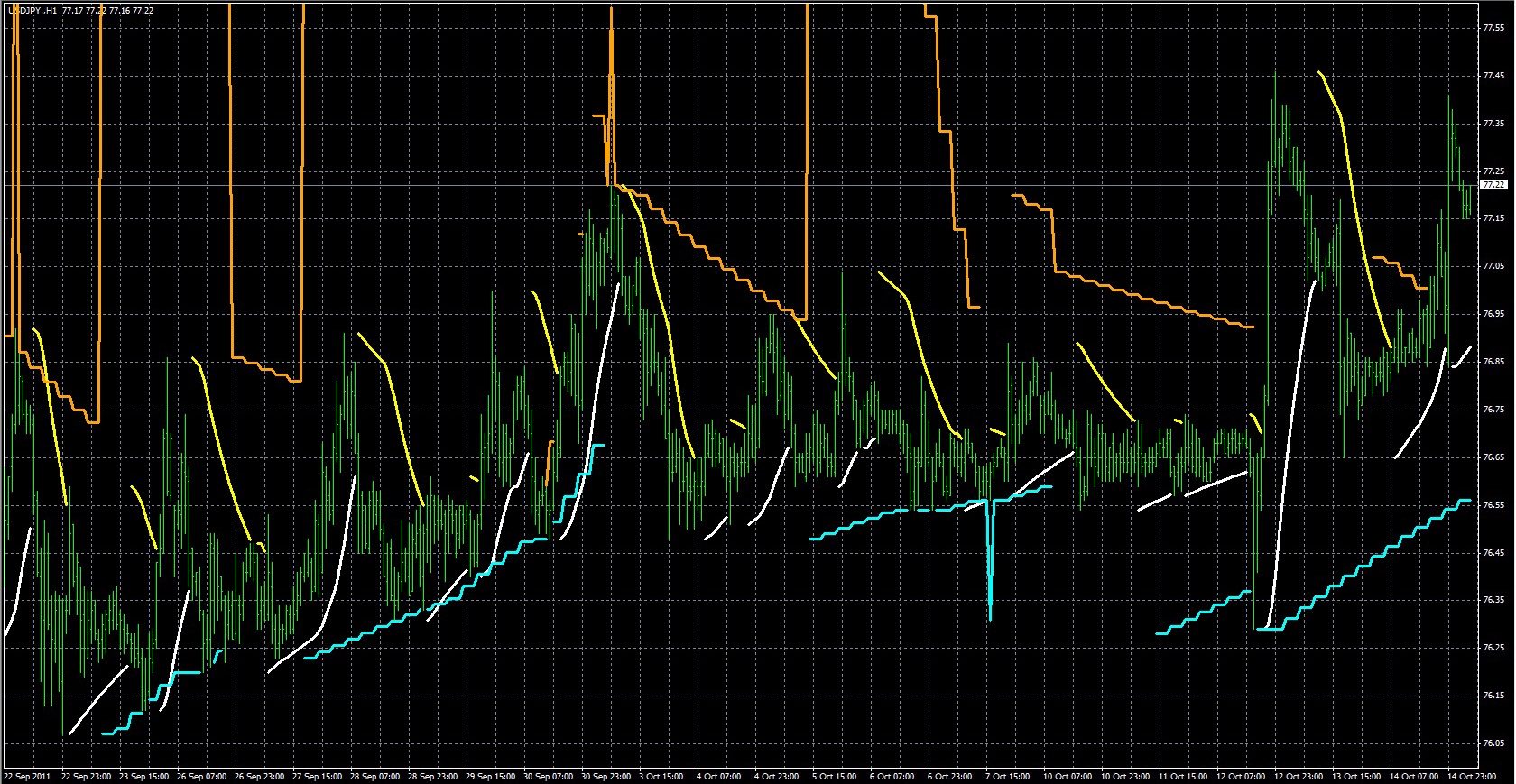
Task: Select the 14 Oct 23:00 time label
Action: [1471, 776]
